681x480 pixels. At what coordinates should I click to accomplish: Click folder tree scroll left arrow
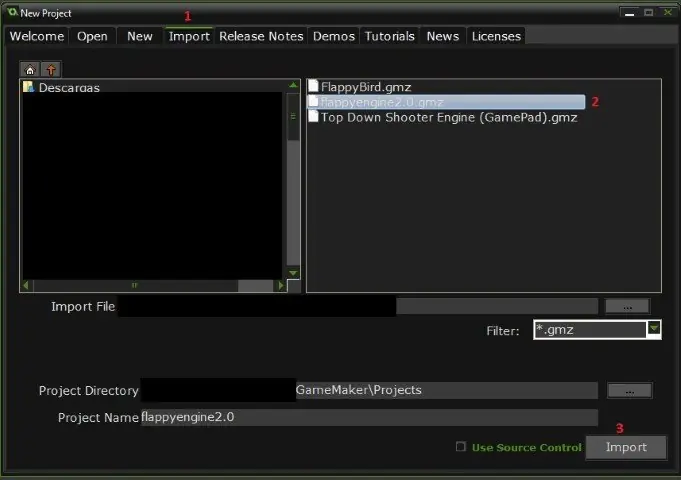tap(26, 285)
